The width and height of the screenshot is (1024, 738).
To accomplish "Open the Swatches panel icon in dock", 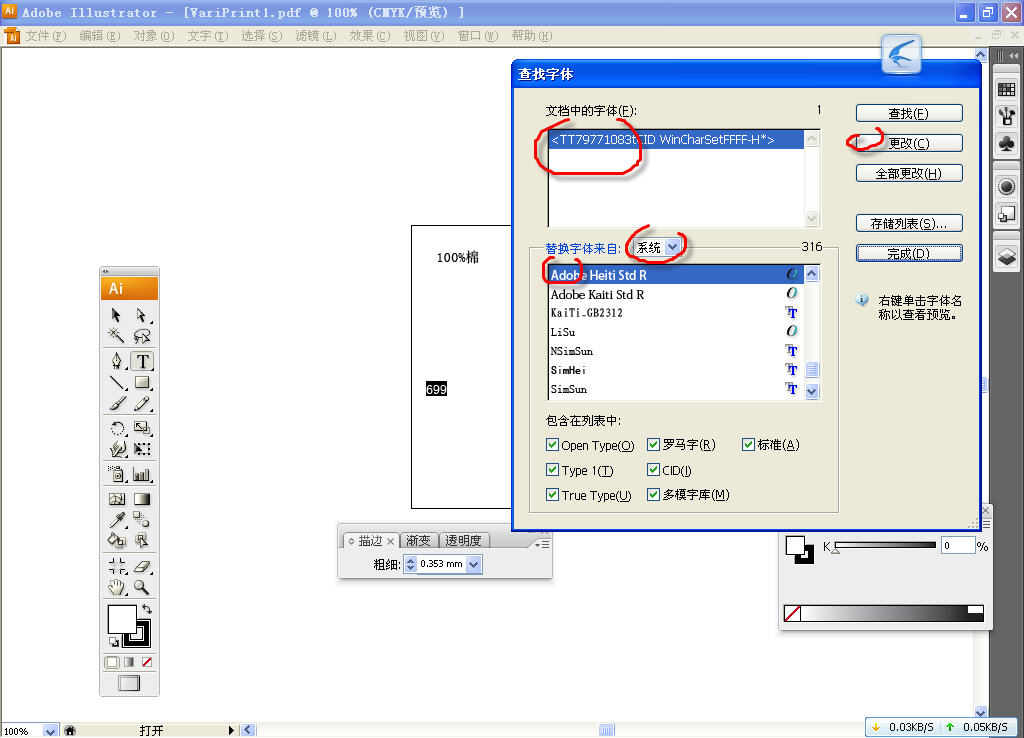I will pos(1006,89).
